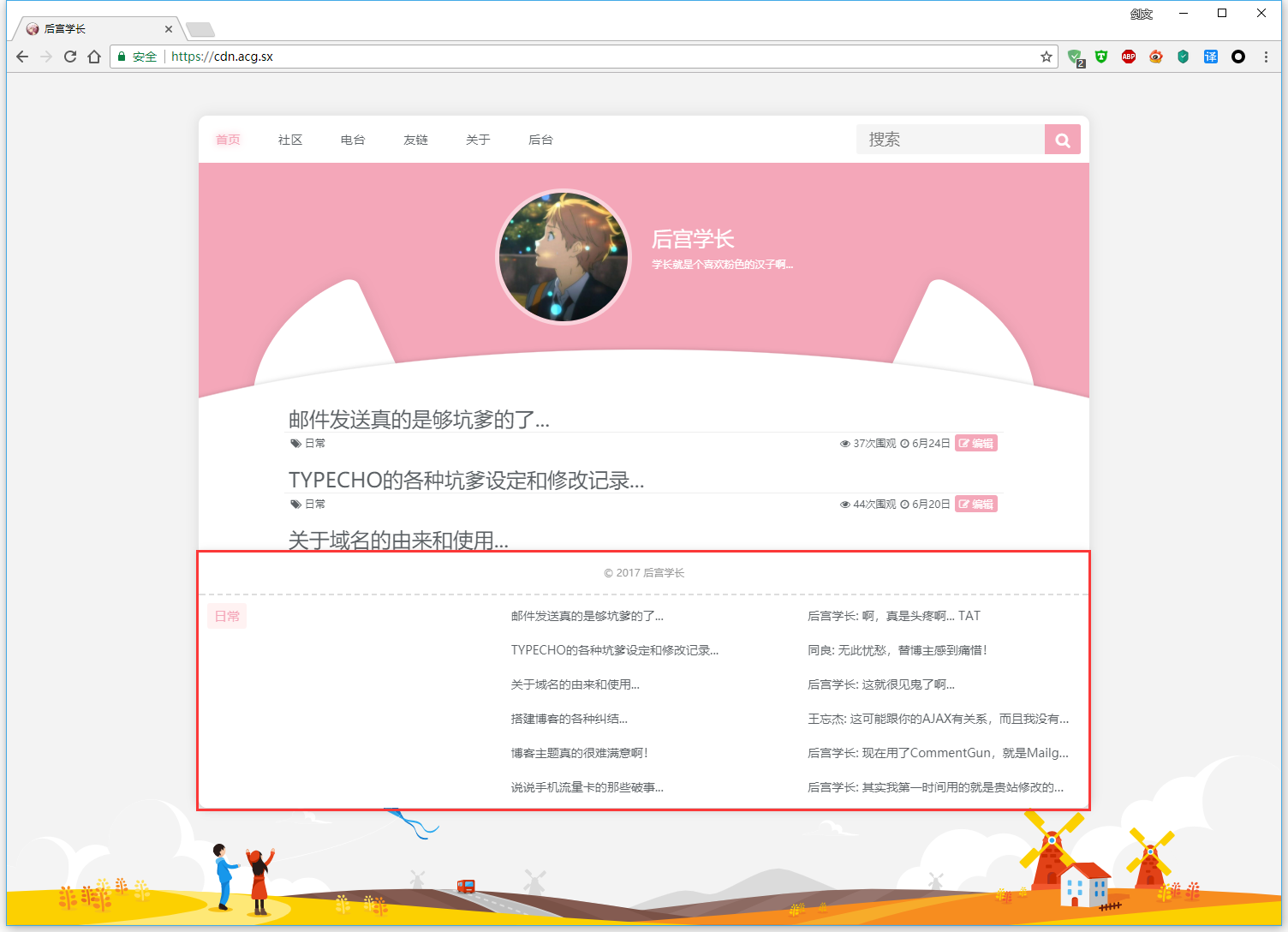The height and width of the screenshot is (932, 1288).
Task: Click the pink search magnifier button
Action: (1062, 140)
